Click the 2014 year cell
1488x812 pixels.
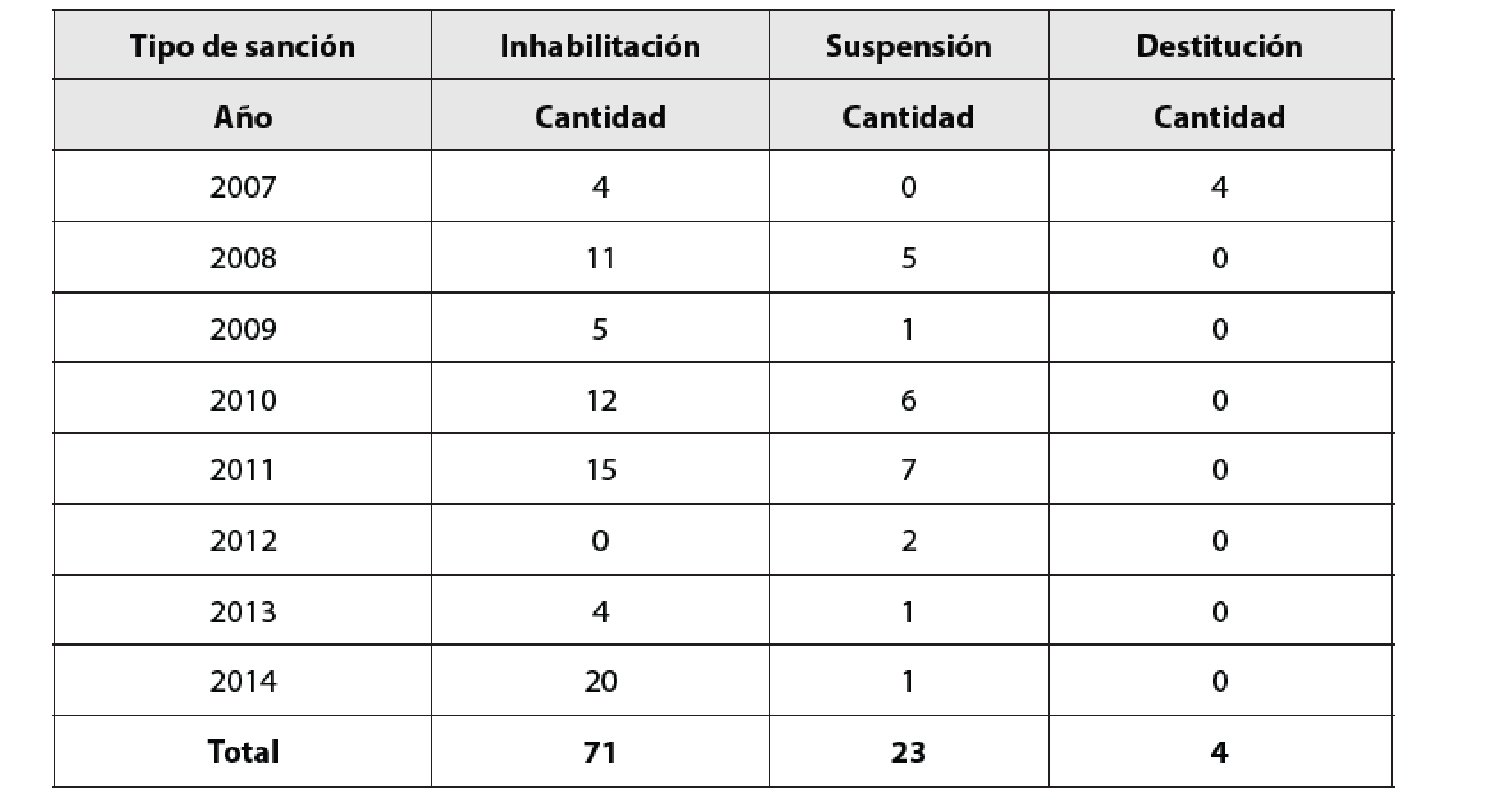(242, 681)
